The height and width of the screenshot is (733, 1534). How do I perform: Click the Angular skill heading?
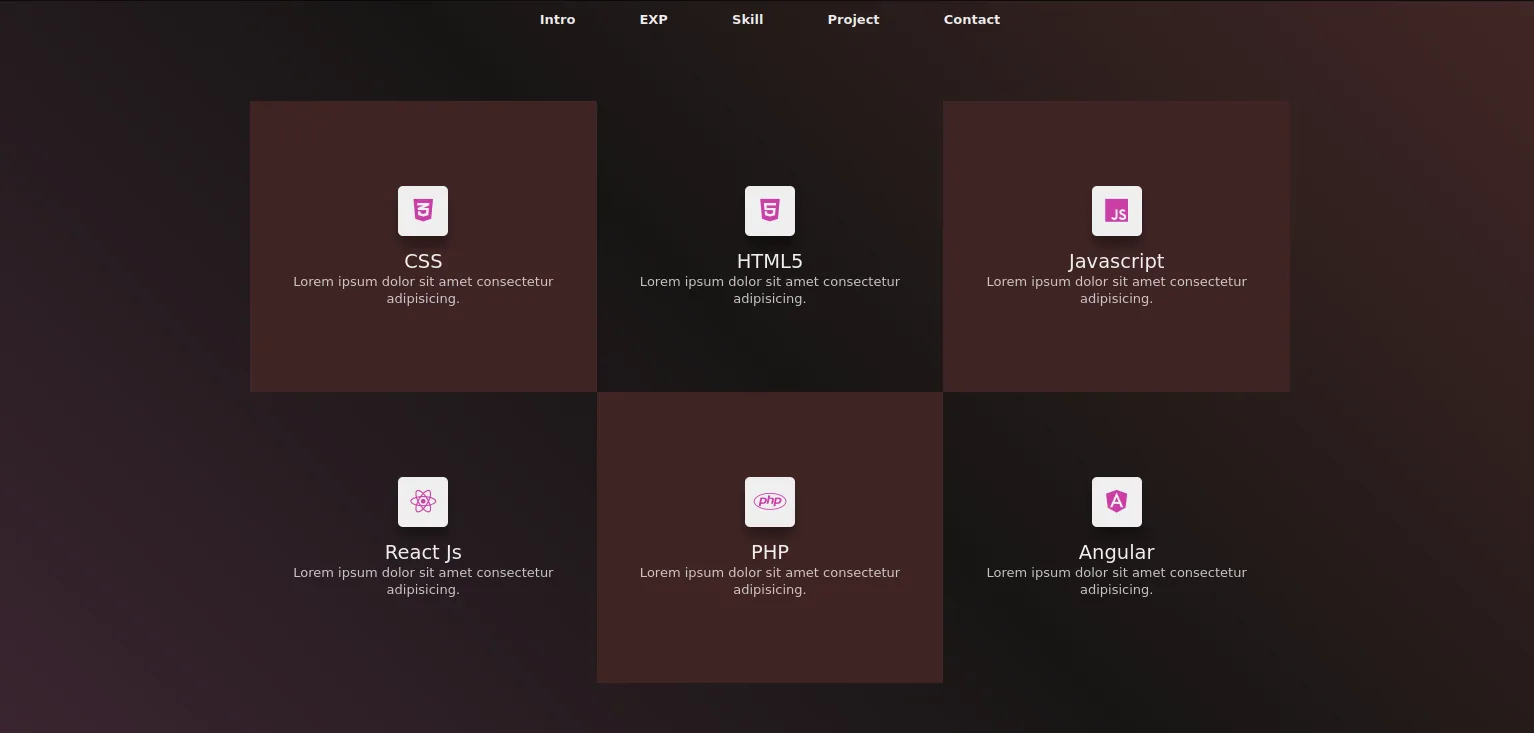point(1117,552)
